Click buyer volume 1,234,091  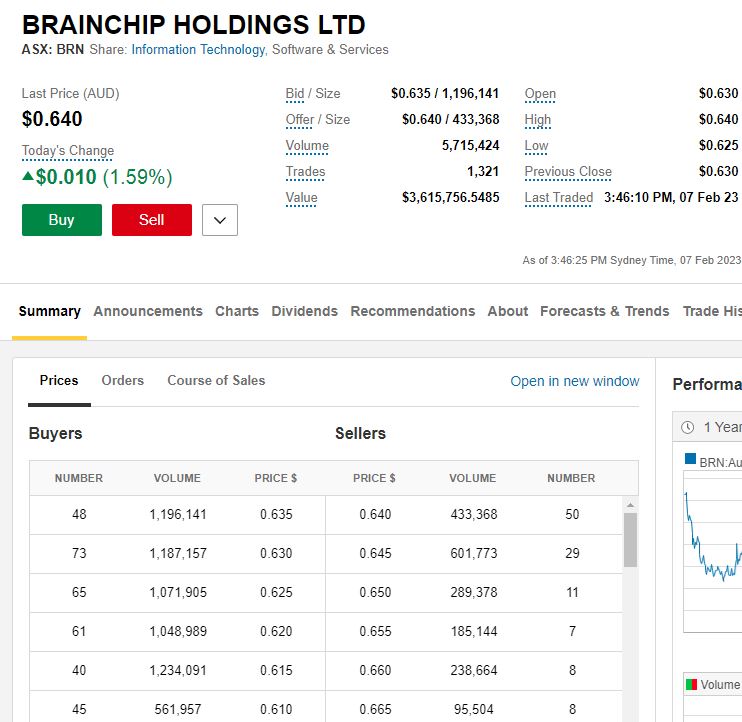pyautogui.click(x=178, y=670)
